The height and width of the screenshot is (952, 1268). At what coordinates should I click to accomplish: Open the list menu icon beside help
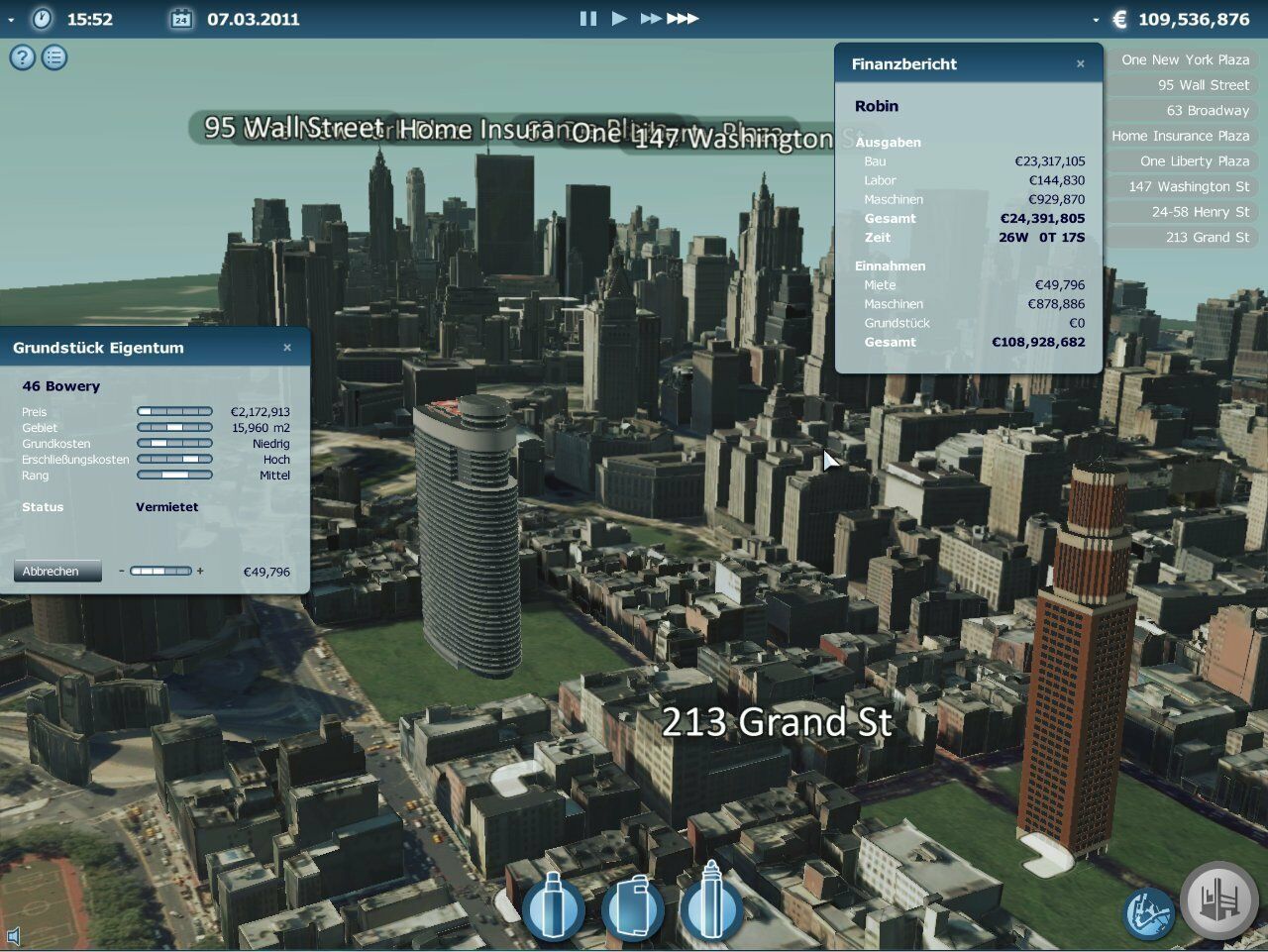click(54, 57)
